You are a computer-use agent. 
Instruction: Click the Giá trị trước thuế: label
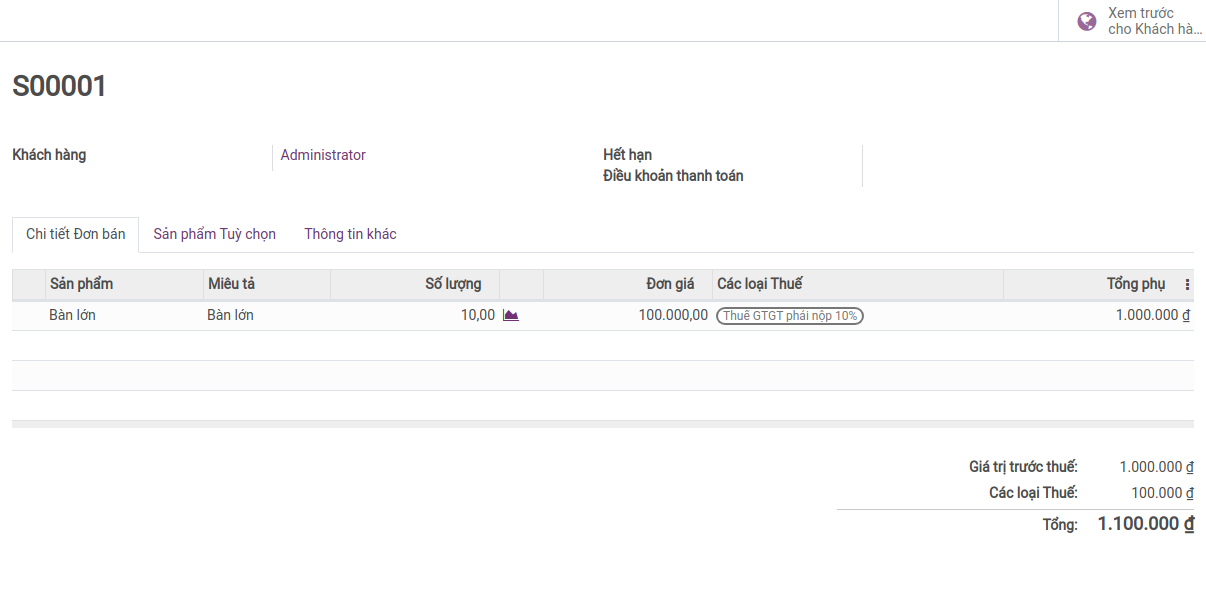pyautogui.click(x=1023, y=467)
